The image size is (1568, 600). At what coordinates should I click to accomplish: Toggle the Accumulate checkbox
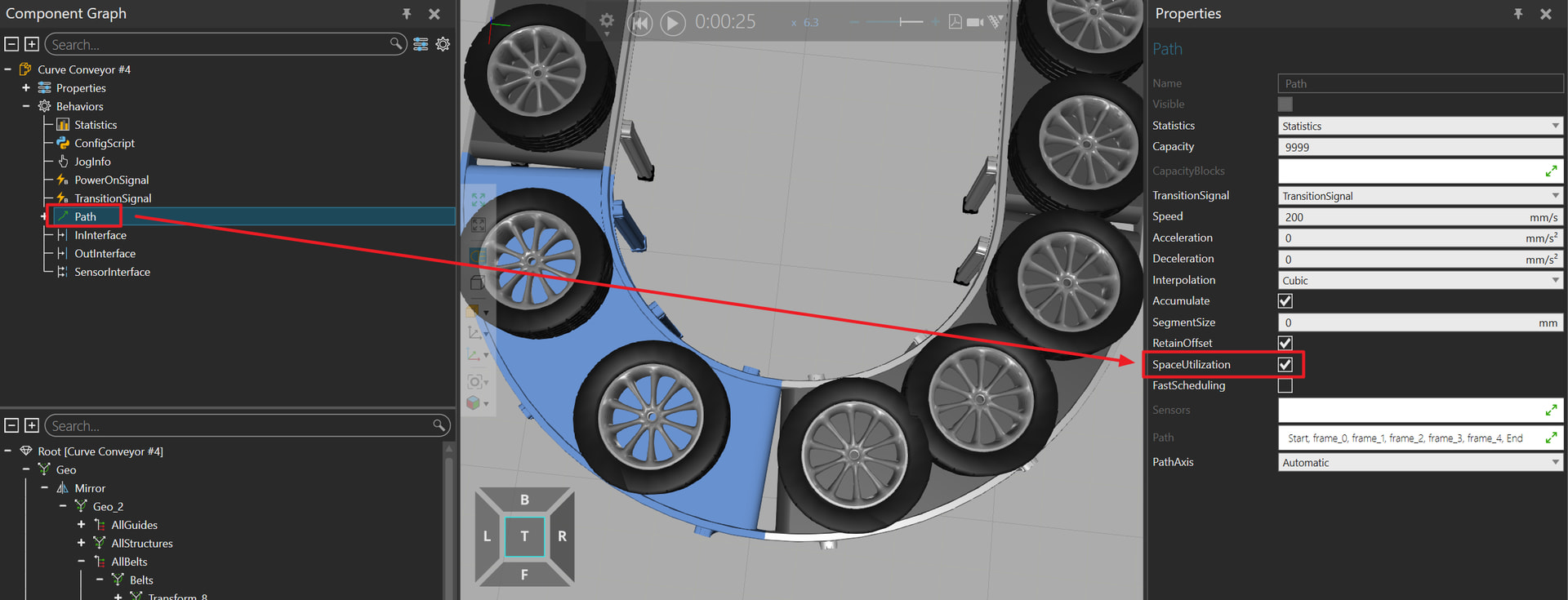pos(1285,301)
